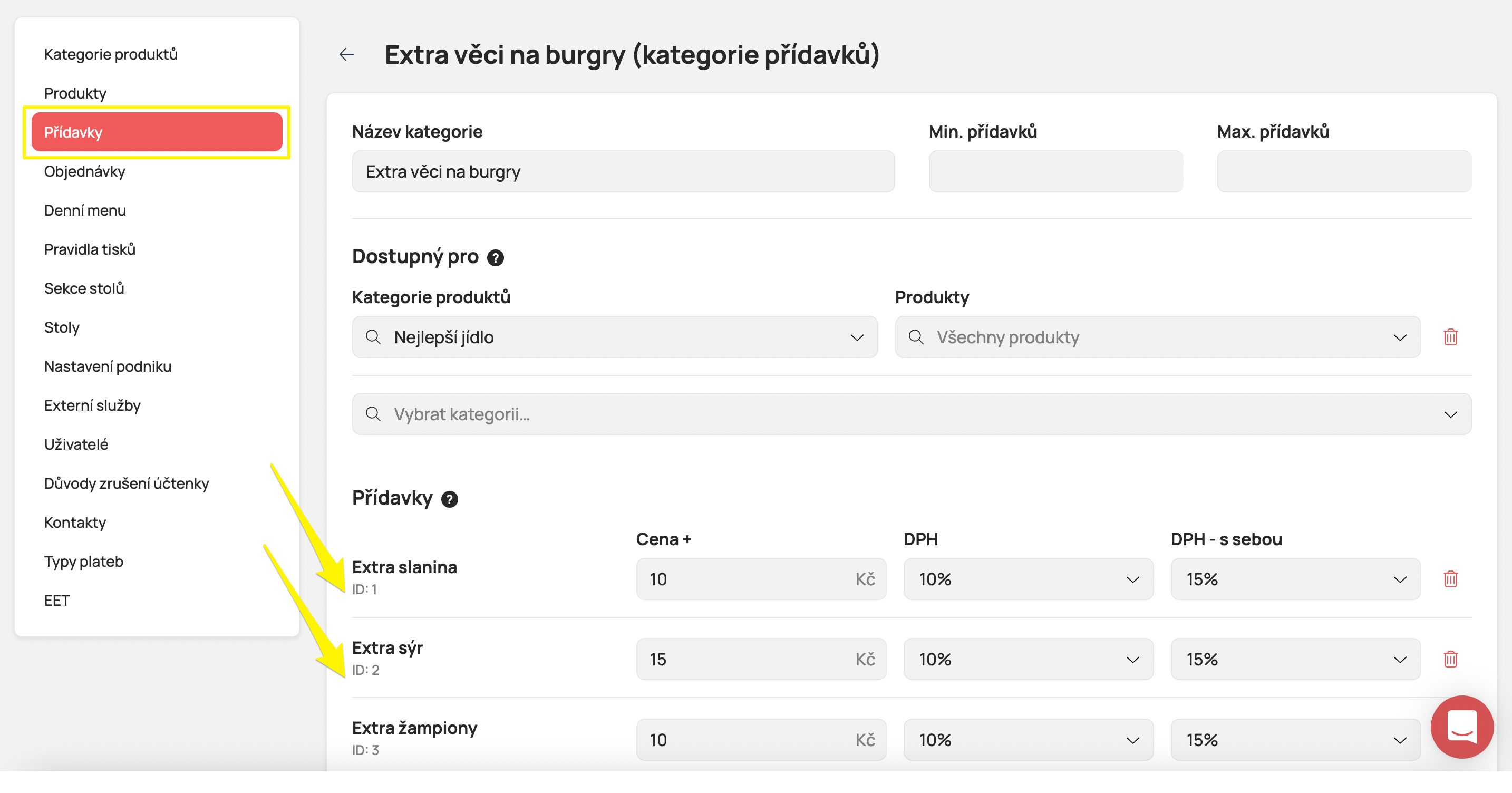Edit the Název kategorie field
The image size is (1512, 793).
coord(623,171)
